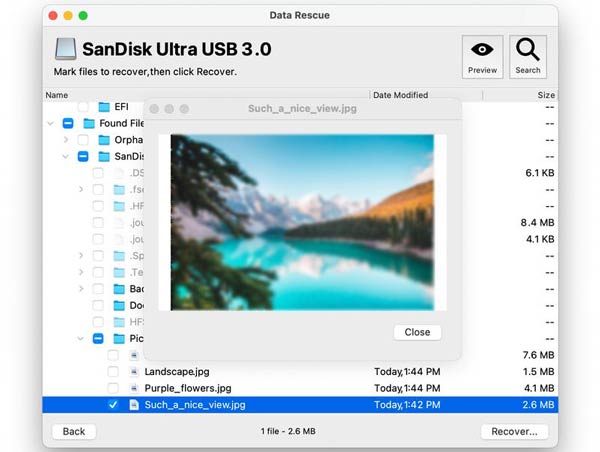This screenshot has height=452, width=600.
Task: Click the 4.1 KB size value
Action: point(540,239)
